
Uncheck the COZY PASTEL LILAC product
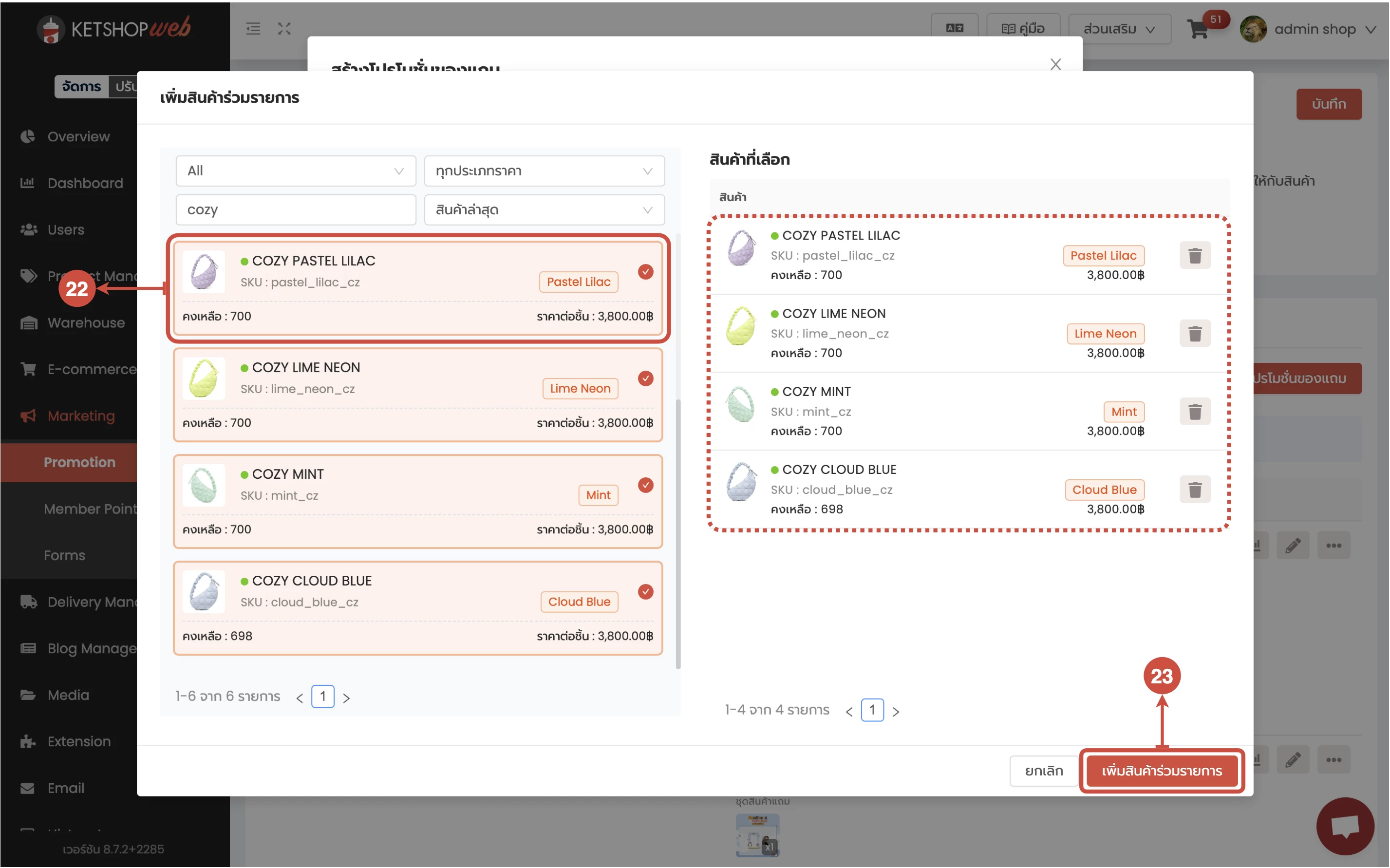pyautogui.click(x=645, y=272)
